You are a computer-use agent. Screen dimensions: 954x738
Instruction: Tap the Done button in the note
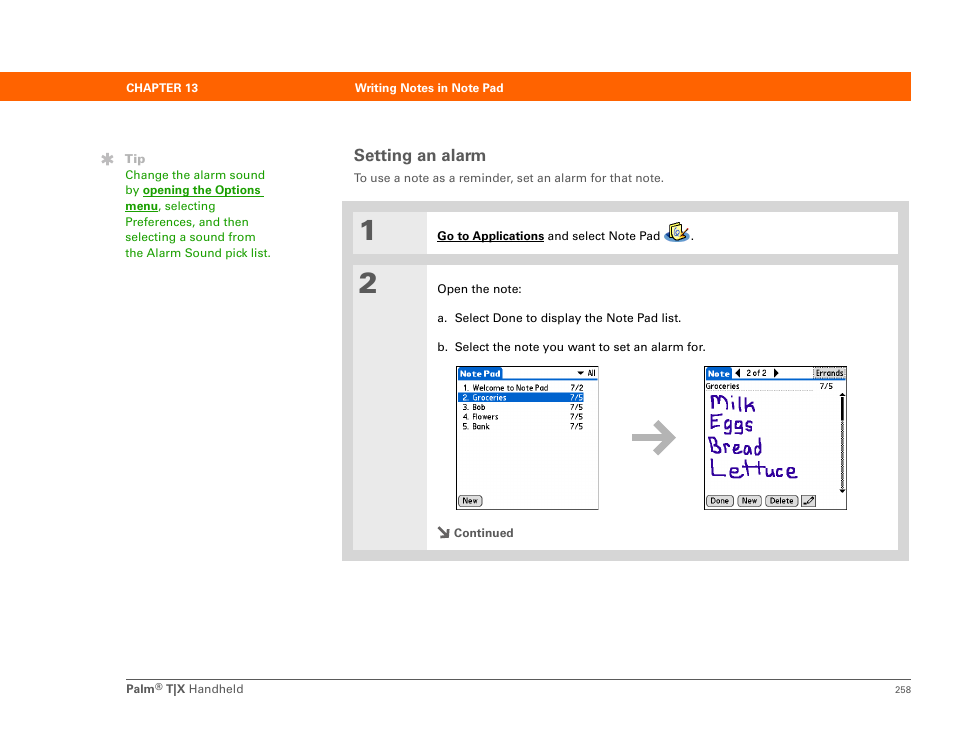[720, 501]
